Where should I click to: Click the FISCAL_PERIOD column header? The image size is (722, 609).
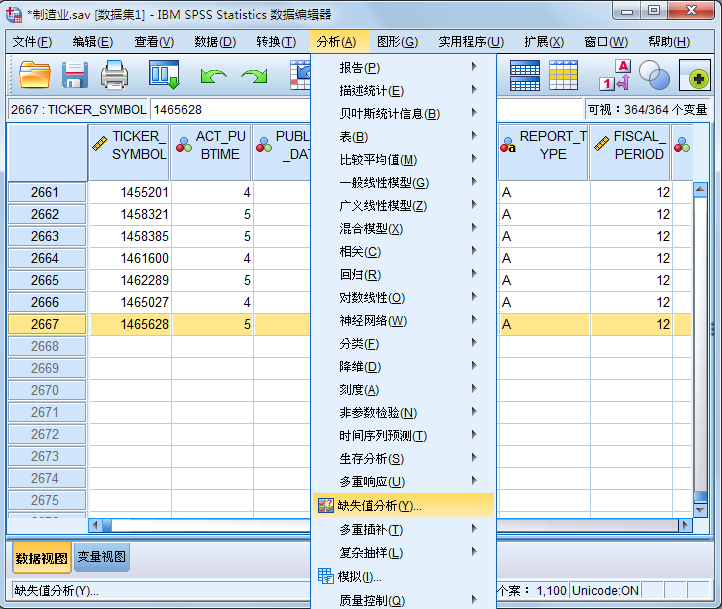tap(629, 152)
